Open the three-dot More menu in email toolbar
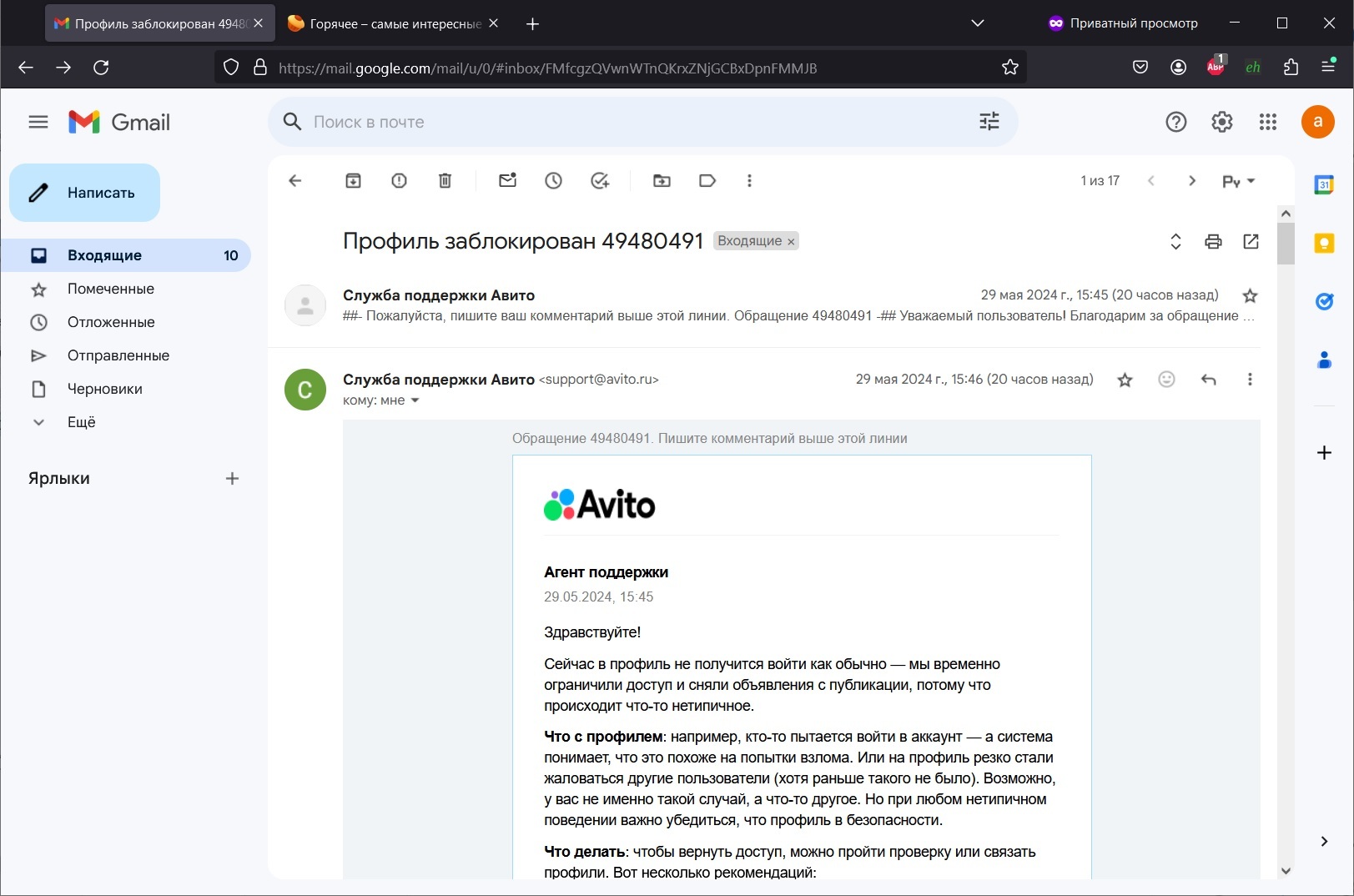The width and height of the screenshot is (1354, 896). (749, 180)
